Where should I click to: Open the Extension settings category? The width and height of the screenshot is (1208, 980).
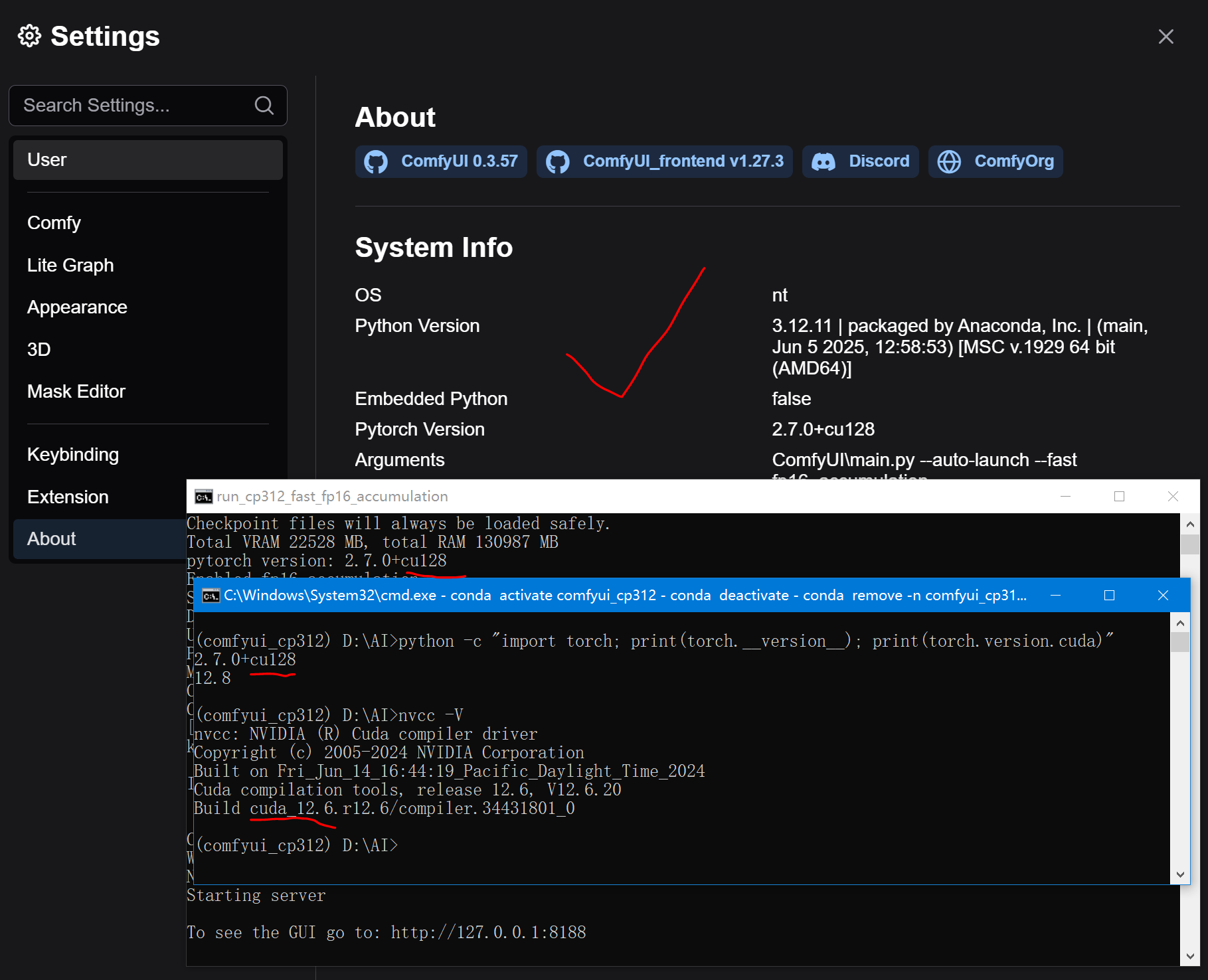tap(100, 497)
